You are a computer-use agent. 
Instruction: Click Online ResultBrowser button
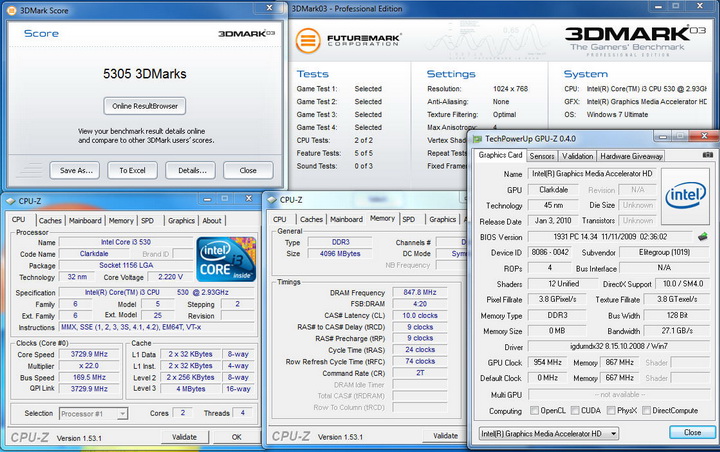[x=145, y=106]
